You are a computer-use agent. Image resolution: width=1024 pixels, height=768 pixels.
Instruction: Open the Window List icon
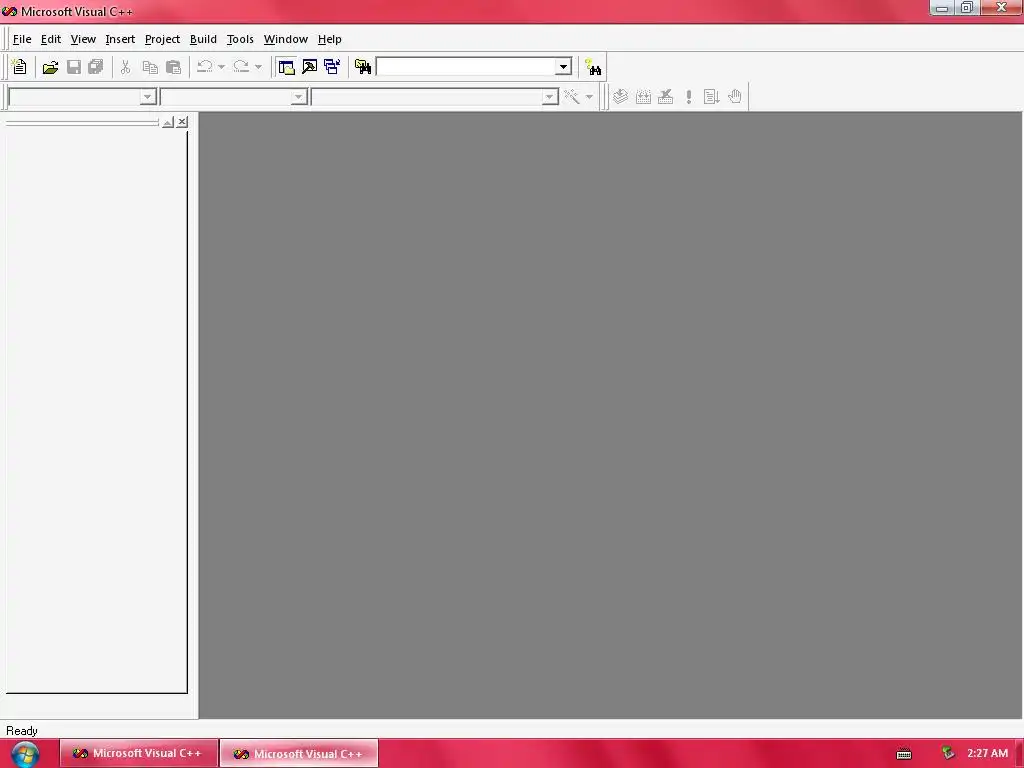tap(332, 67)
